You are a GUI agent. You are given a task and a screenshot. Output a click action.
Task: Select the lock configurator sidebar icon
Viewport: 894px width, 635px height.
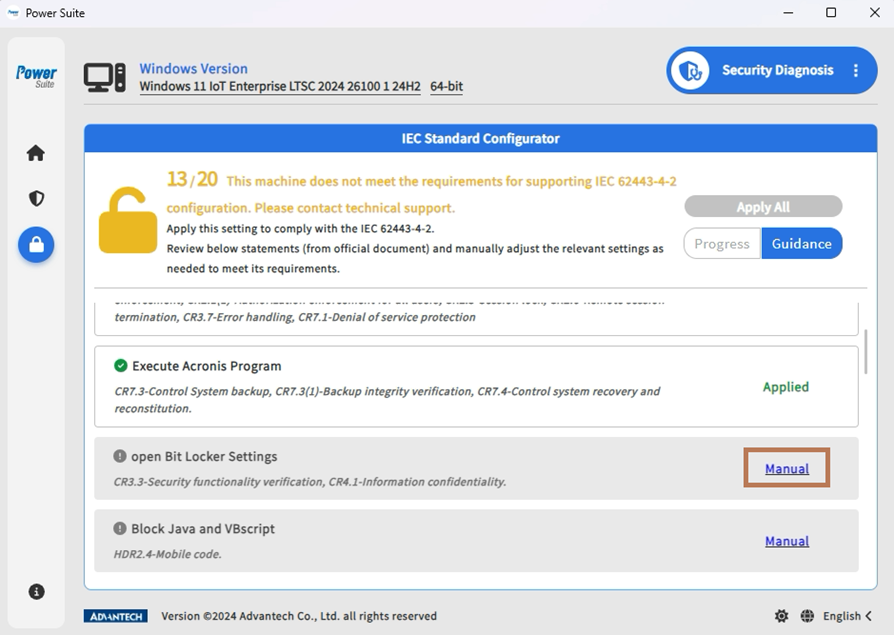(x=36, y=245)
